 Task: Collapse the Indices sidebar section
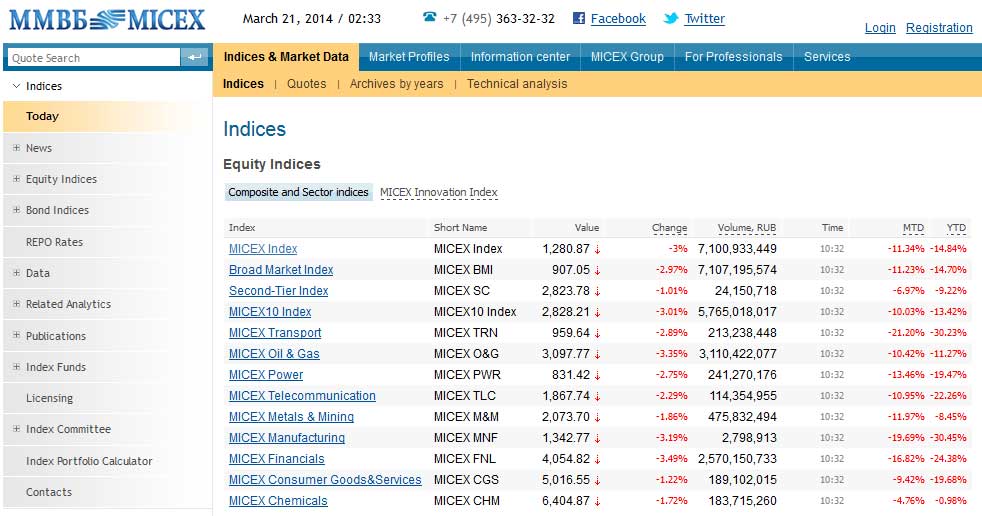coord(16,86)
